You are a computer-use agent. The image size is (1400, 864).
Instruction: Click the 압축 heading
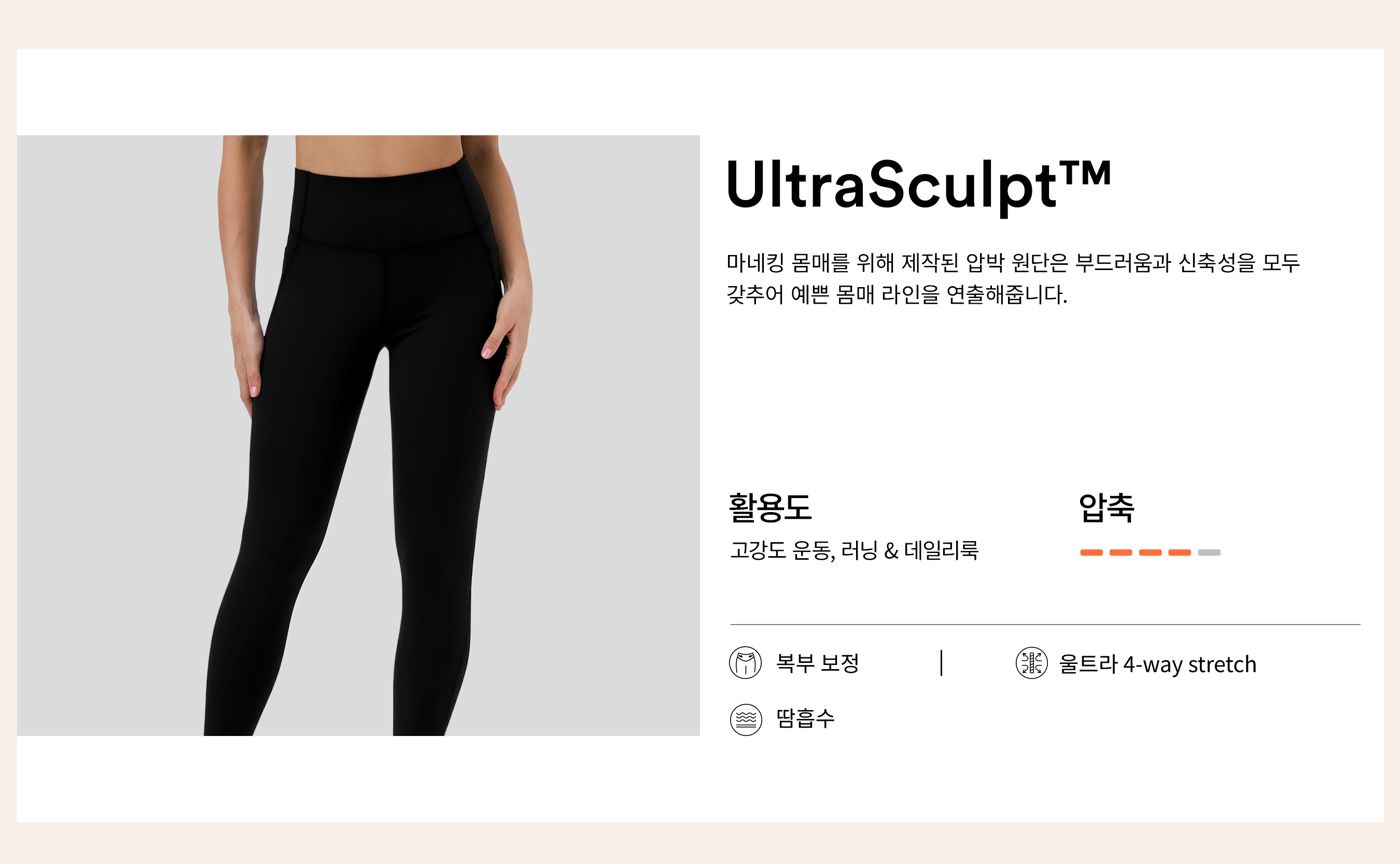point(1107,507)
